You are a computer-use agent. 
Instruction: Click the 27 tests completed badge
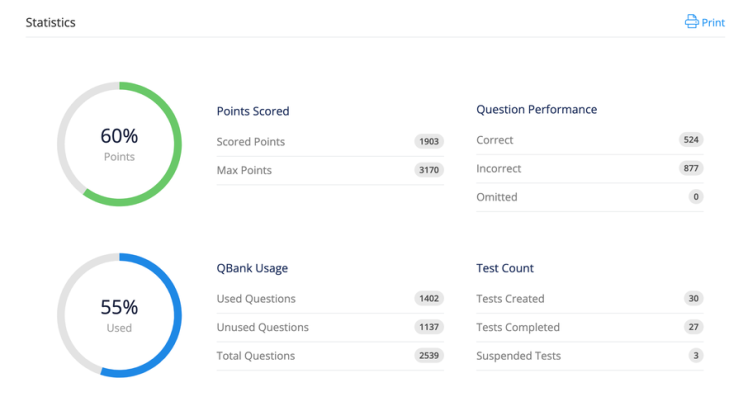(693, 327)
